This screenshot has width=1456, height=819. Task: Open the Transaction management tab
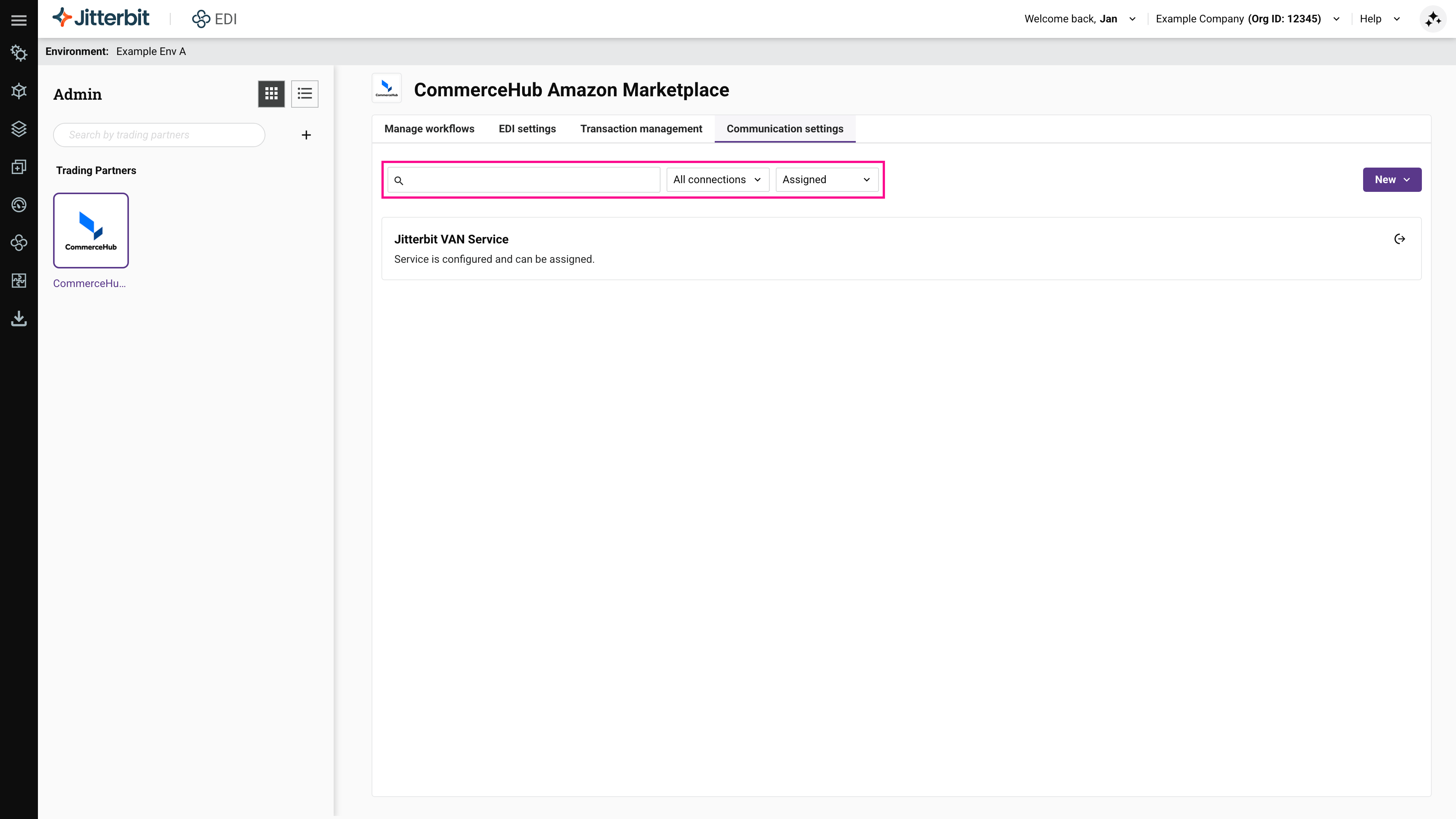(x=641, y=129)
